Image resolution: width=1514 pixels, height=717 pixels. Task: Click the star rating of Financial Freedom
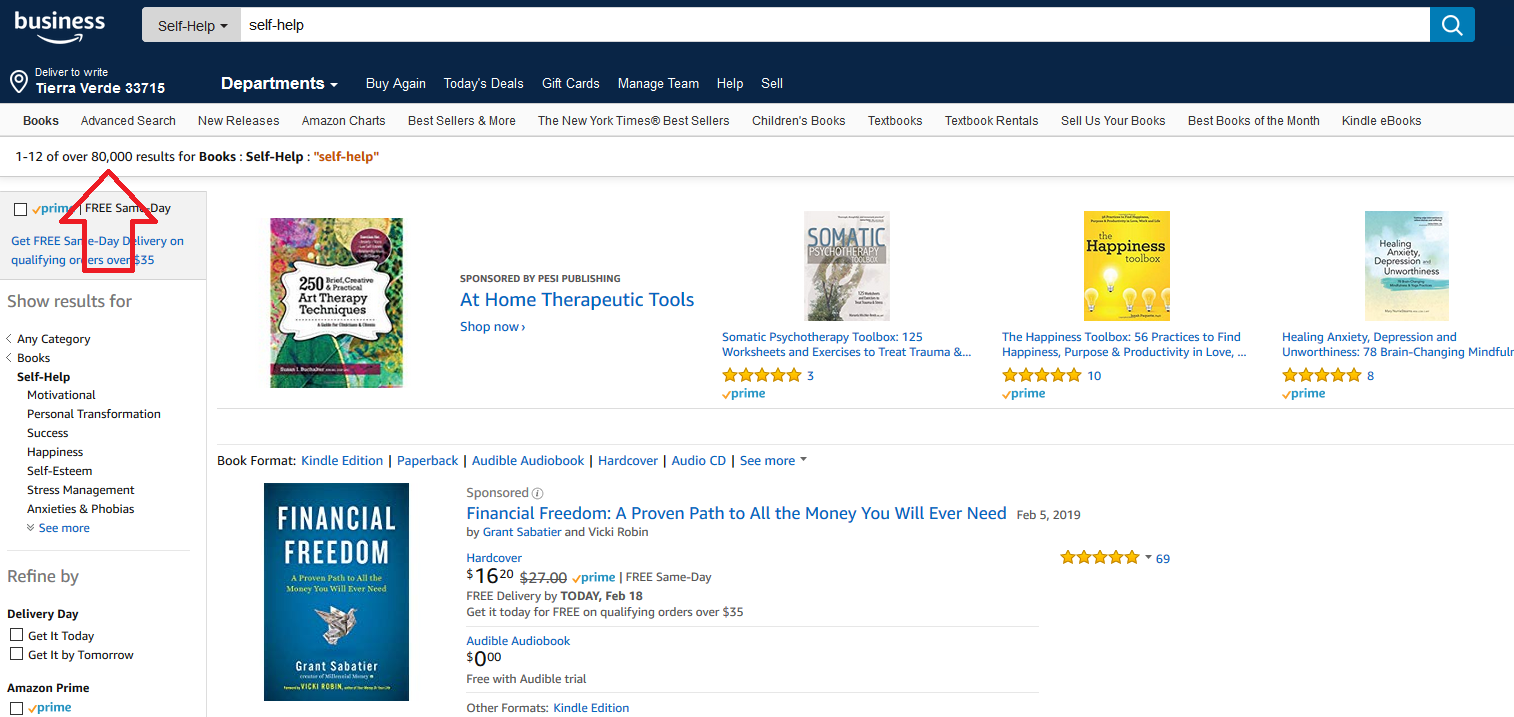1100,558
